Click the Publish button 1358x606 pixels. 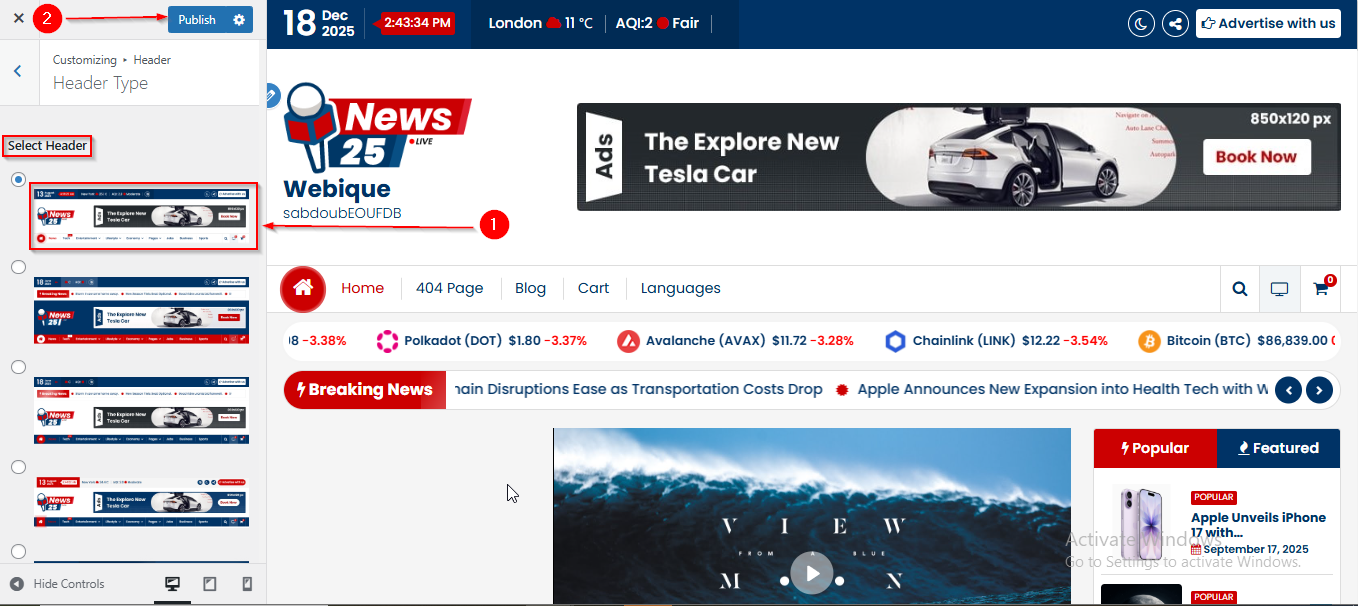[197, 20]
